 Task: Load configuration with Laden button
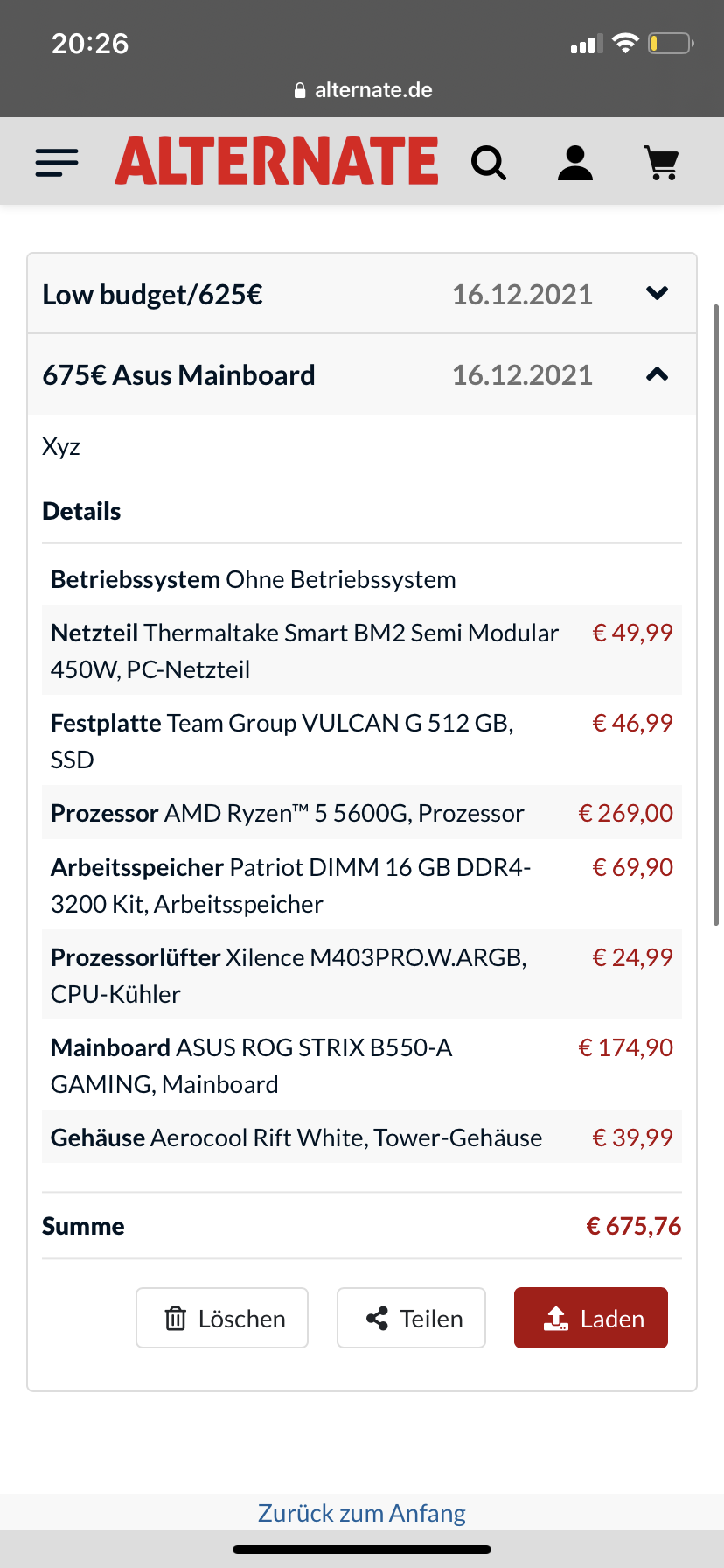click(591, 1318)
